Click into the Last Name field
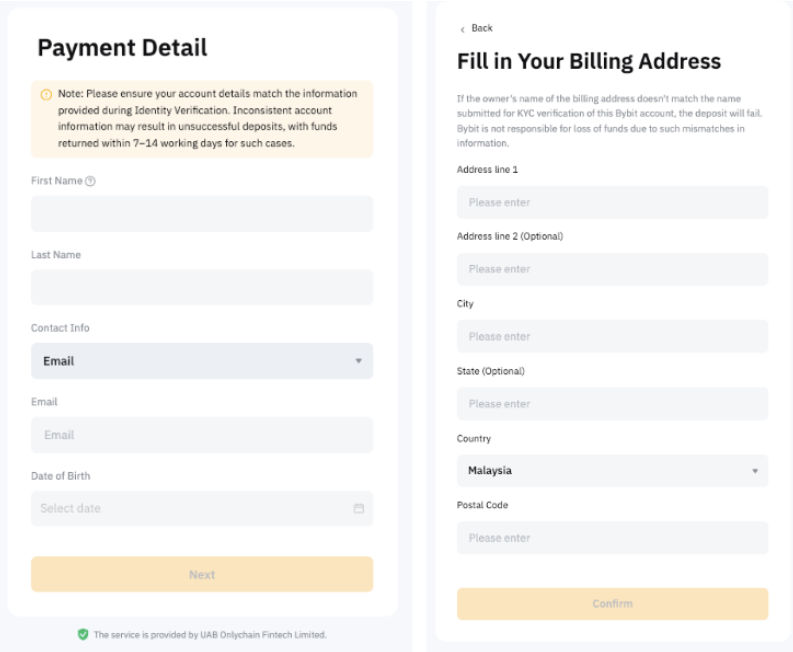This screenshot has width=793, height=652. (x=201, y=287)
